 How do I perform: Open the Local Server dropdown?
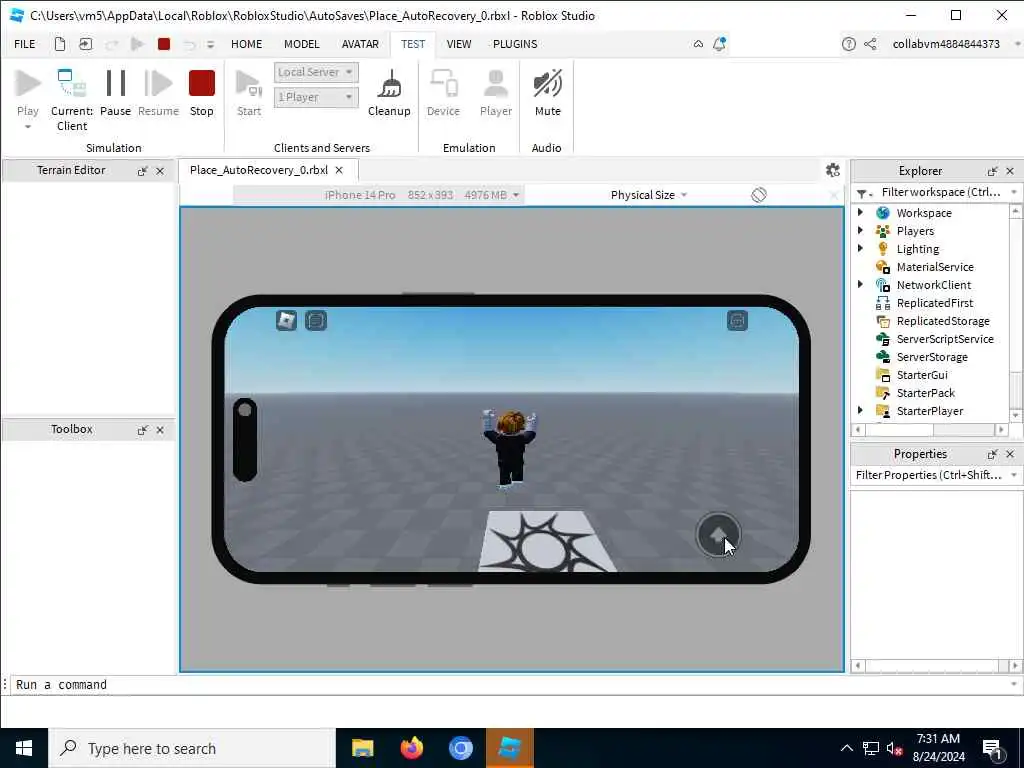tap(316, 72)
